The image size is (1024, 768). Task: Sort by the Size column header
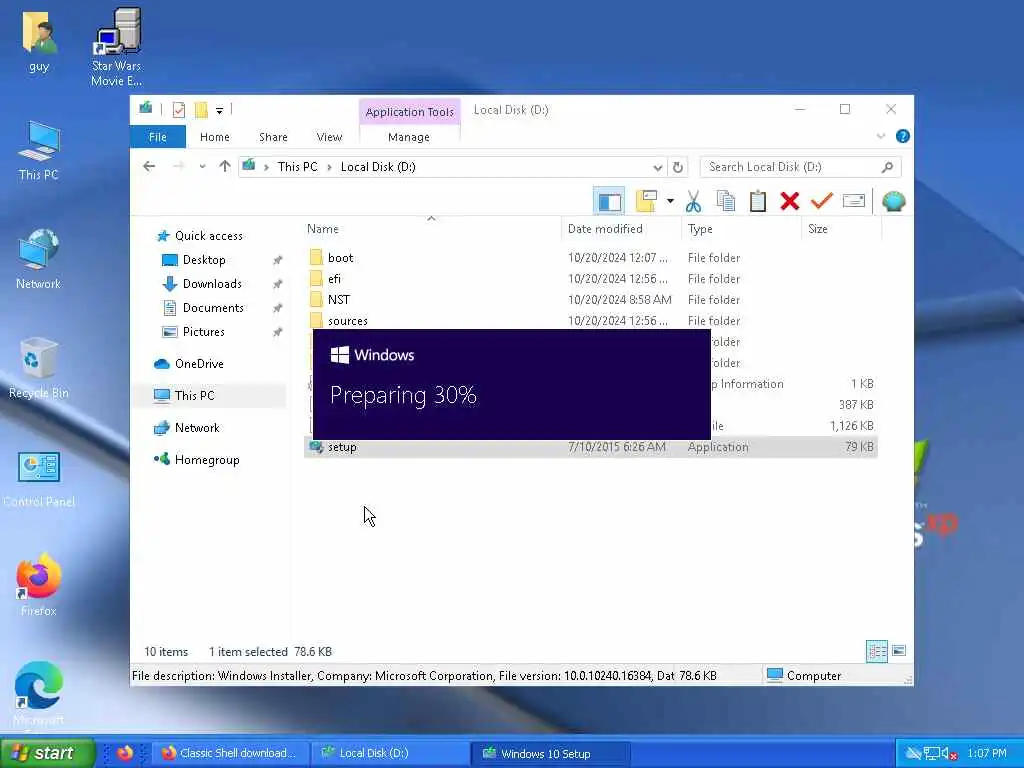point(841,229)
